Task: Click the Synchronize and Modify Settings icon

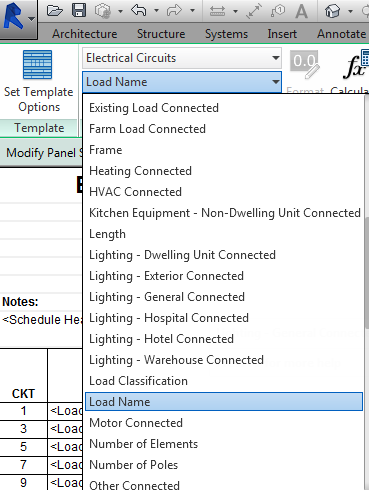Action: 103,11
